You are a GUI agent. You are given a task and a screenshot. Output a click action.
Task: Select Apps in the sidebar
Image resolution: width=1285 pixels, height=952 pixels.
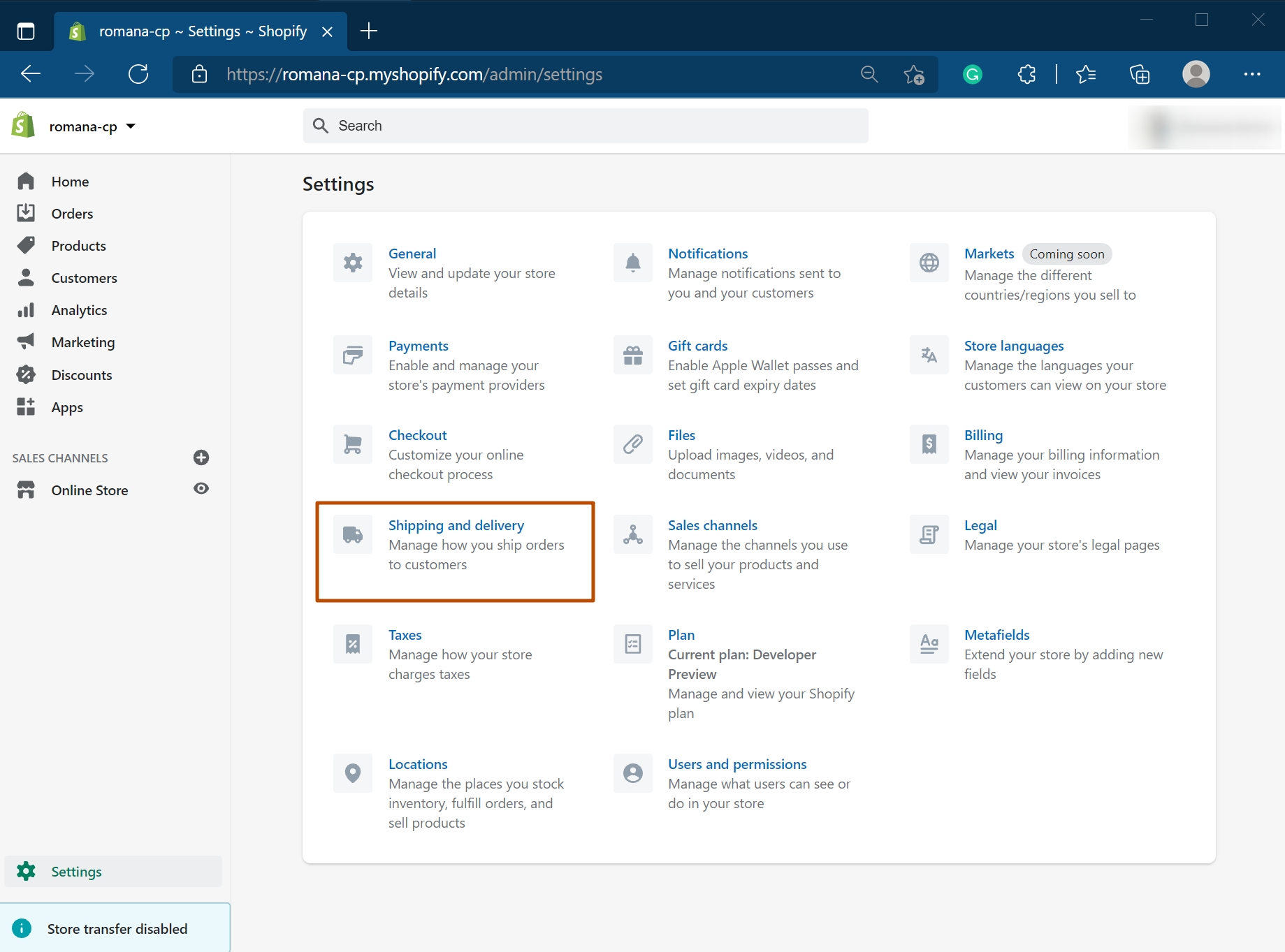coord(67,407)
